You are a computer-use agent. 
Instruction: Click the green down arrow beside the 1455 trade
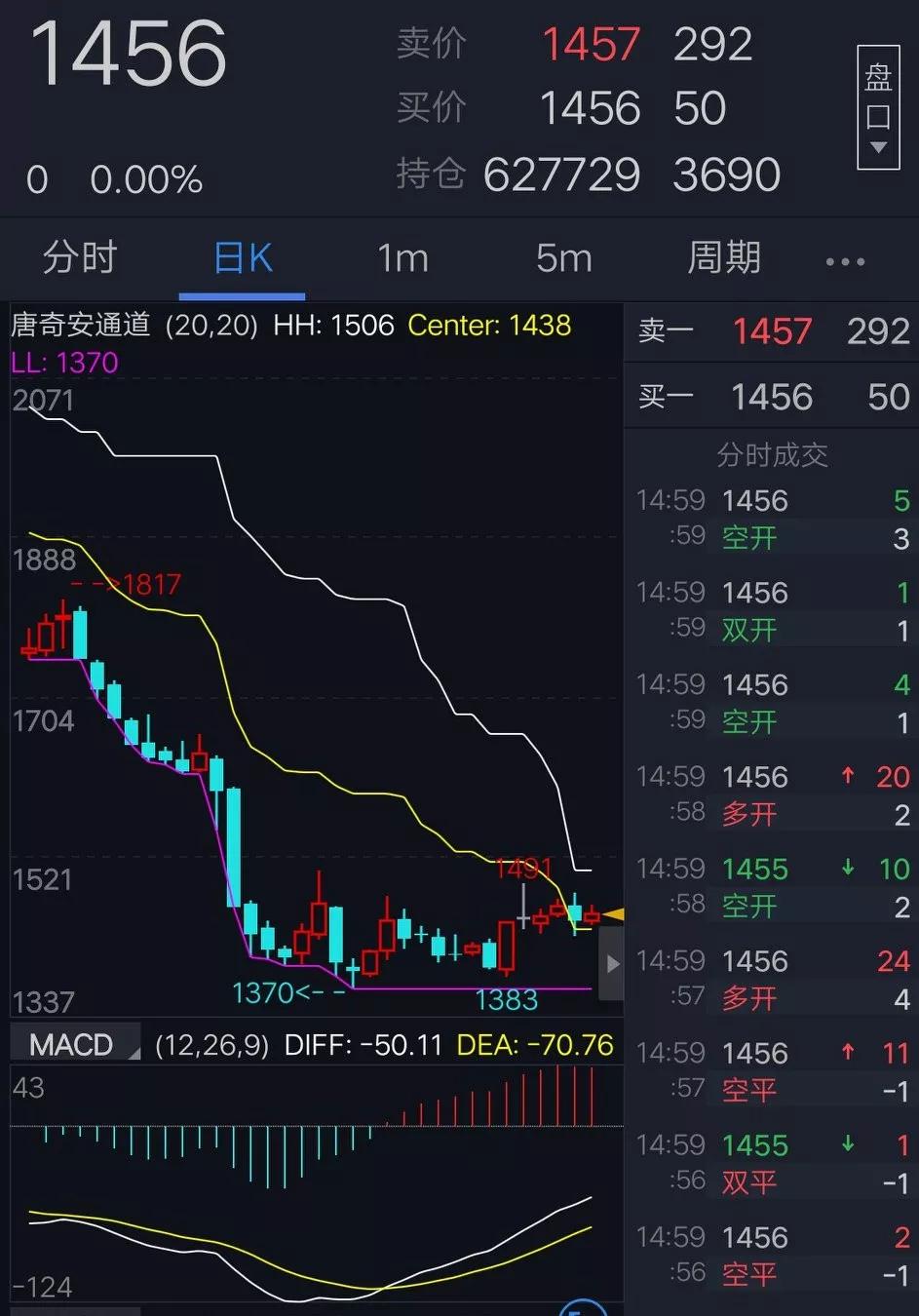[x=846, y=869]
